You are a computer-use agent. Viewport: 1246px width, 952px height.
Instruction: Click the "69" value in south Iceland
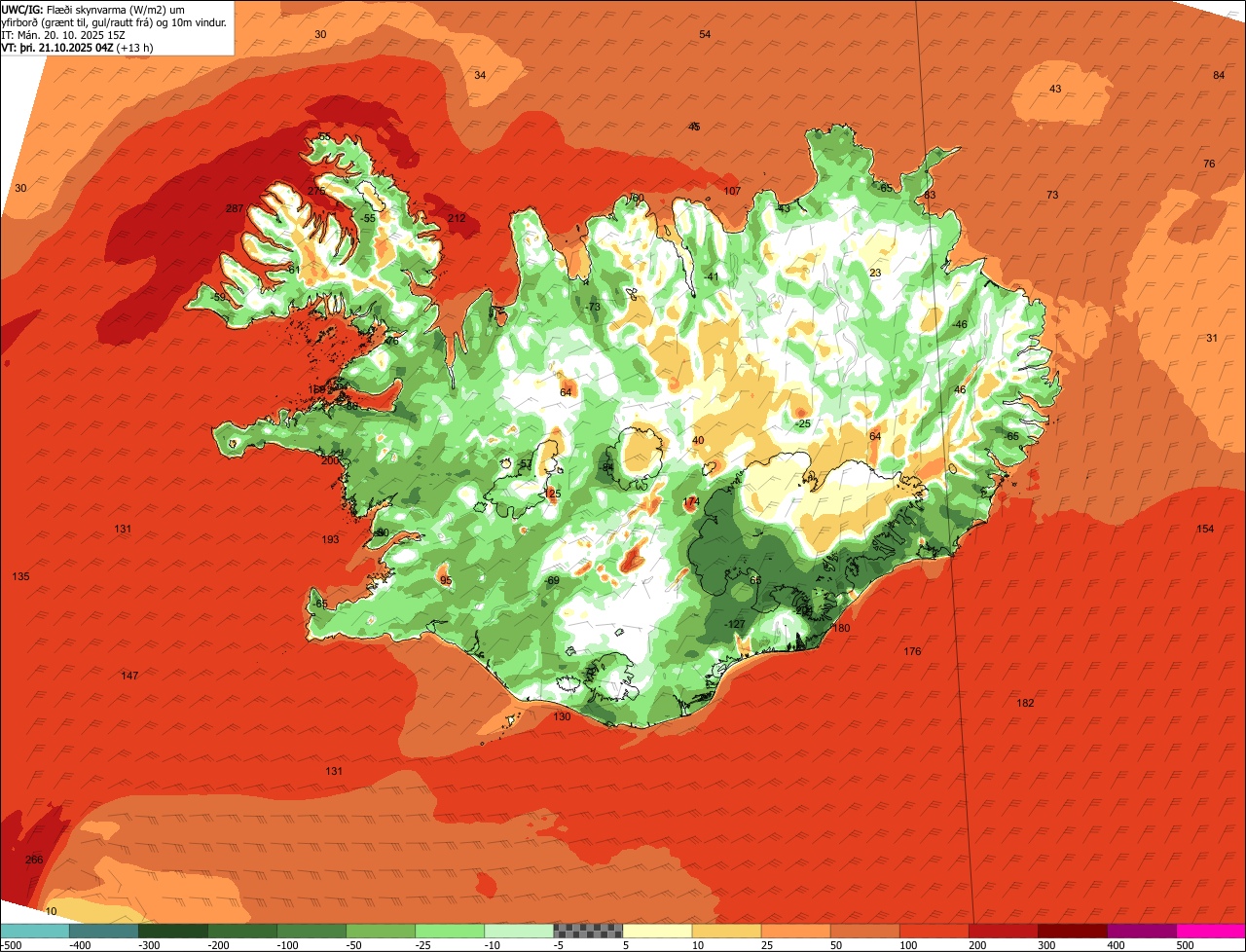pos(553,581)
